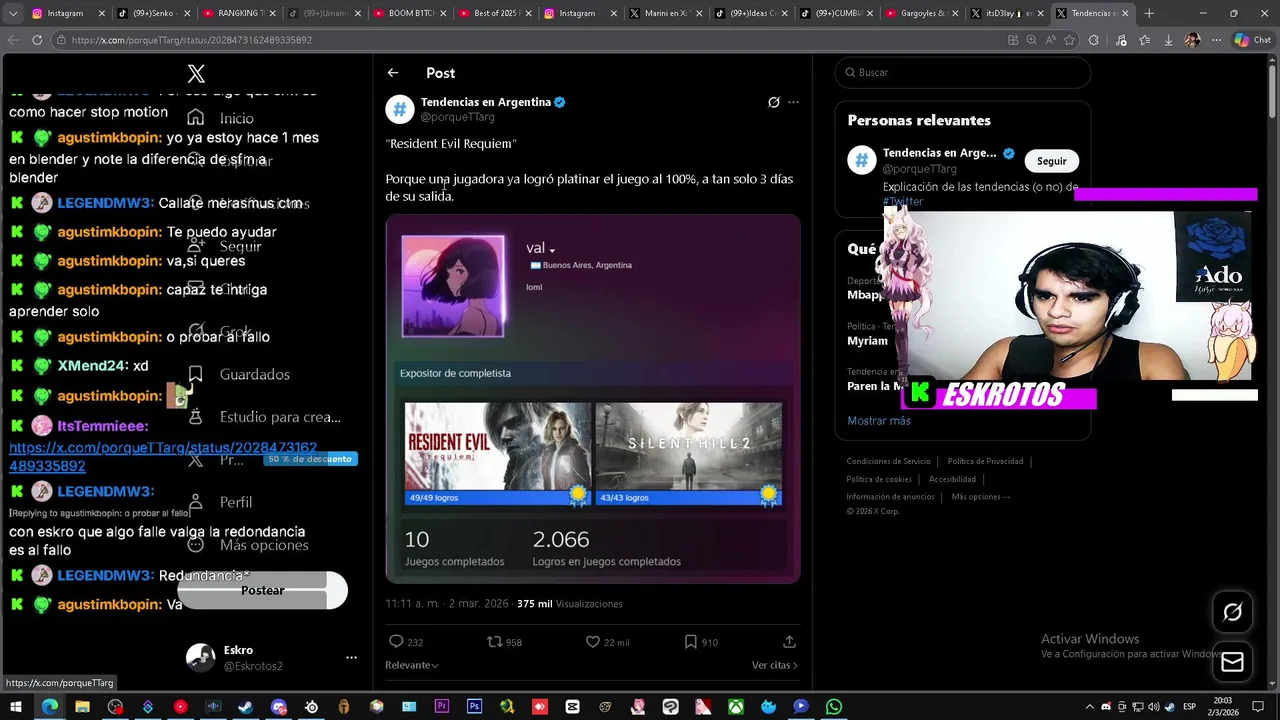Click the Buscar search field
Screen dimensions: 1280x720
tap(963, 72)
